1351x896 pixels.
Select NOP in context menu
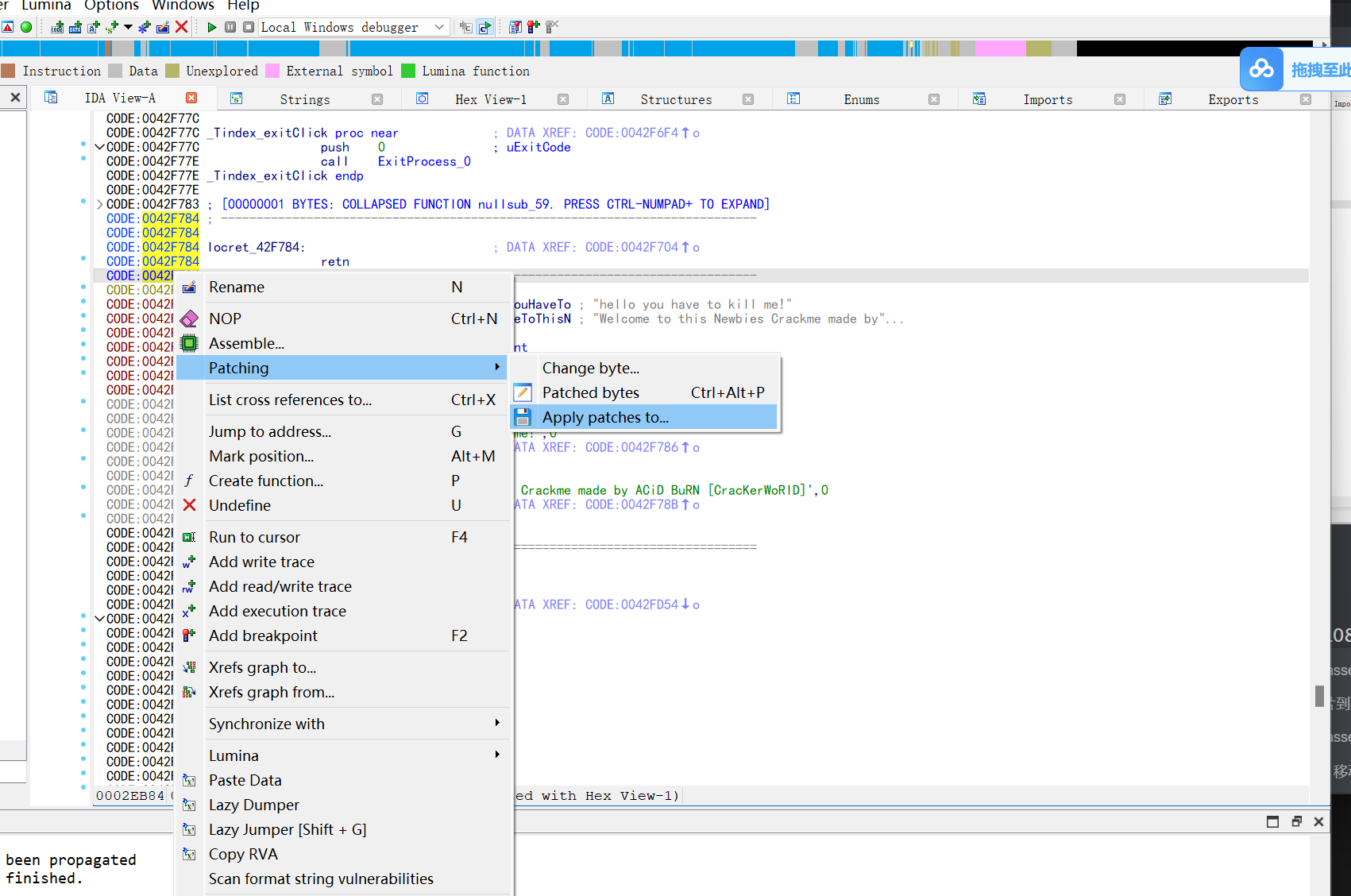pos(343,319)
